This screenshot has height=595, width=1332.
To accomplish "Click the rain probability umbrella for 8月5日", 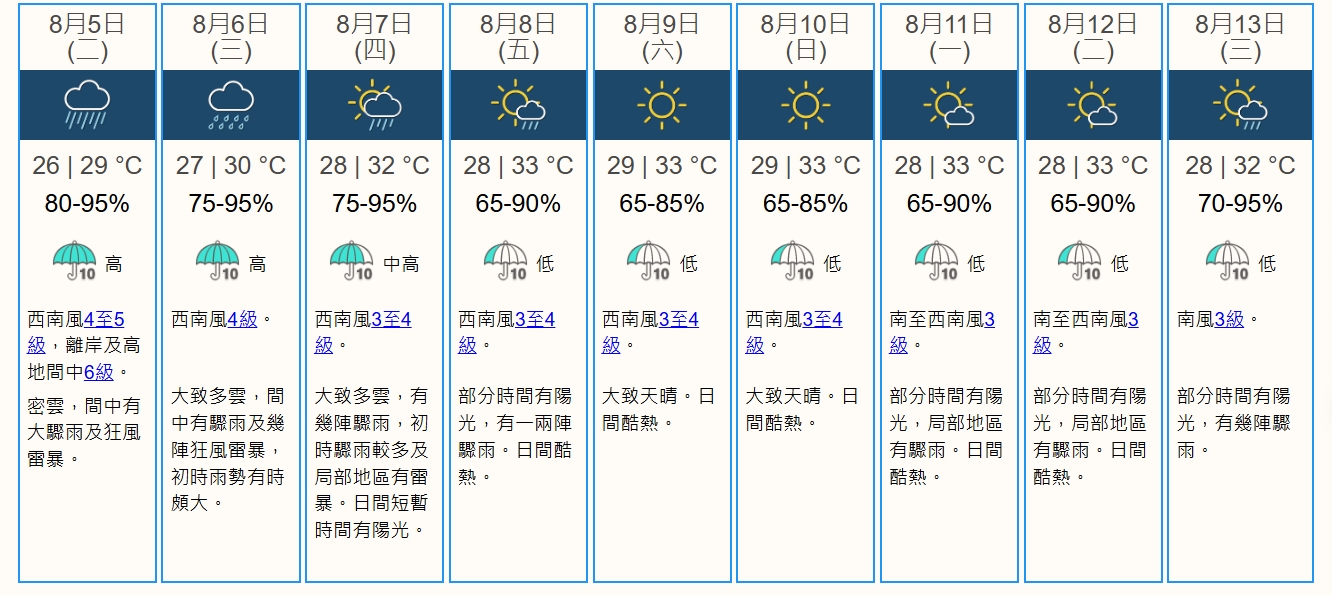I will tap(75, 262).
